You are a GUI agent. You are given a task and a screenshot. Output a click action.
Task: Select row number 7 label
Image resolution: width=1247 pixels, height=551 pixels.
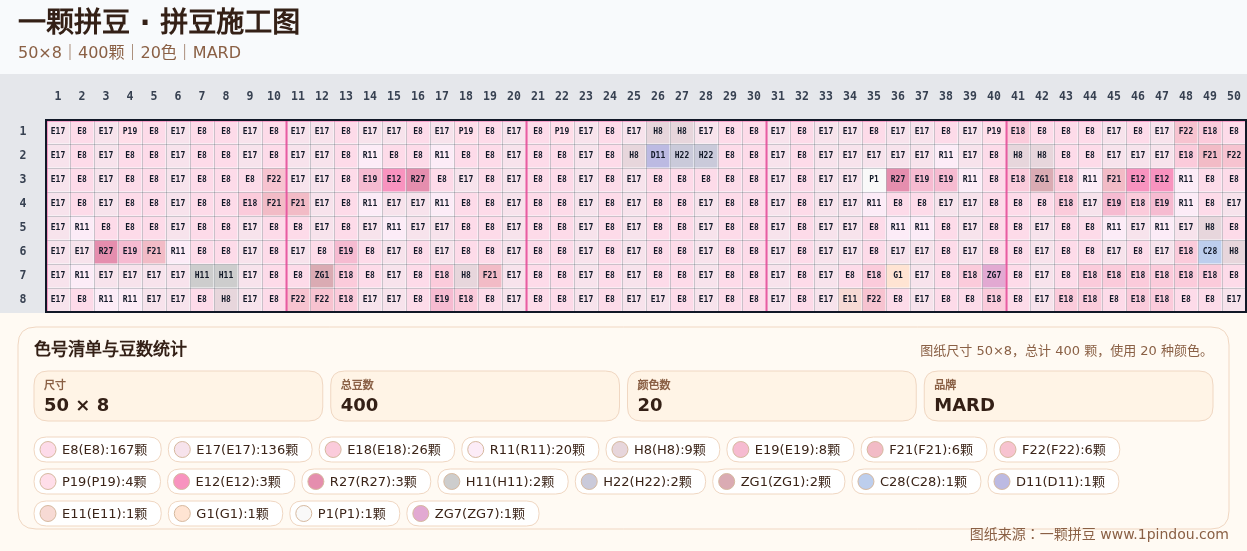click(x=23, y=275)
